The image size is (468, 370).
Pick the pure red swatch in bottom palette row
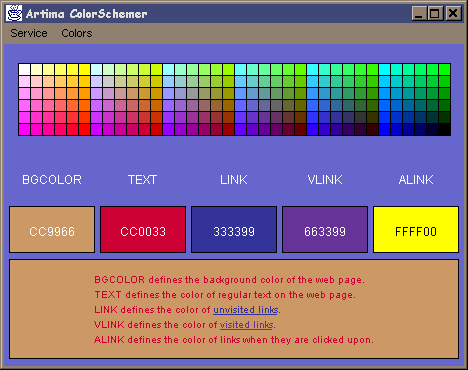click(x=84, y=129)
